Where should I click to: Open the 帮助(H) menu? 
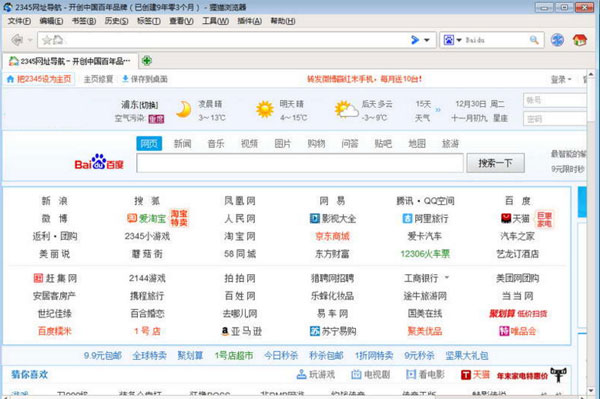pos(283,21)
